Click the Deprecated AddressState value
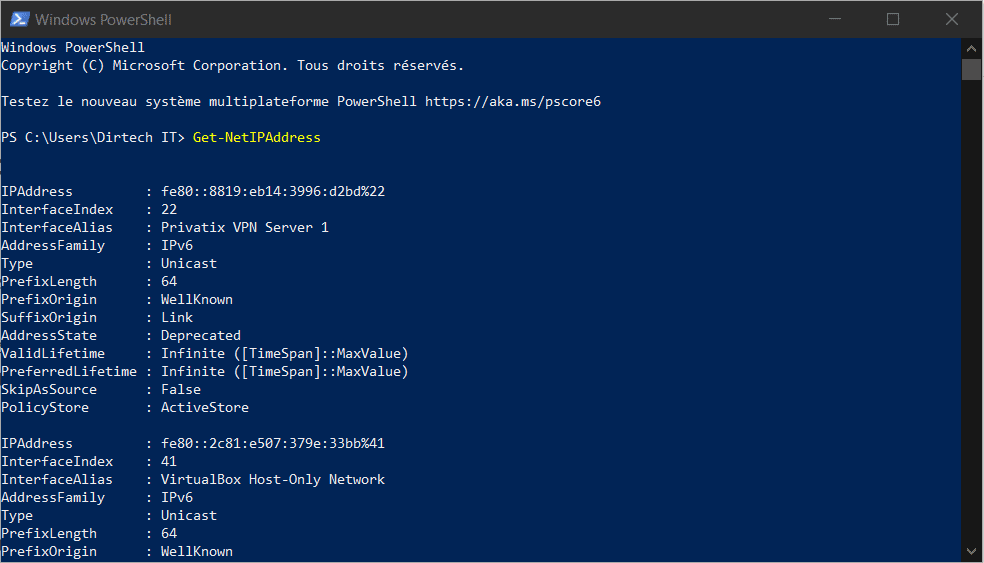Viewport: 984px width, 563px height. point(201,336)
